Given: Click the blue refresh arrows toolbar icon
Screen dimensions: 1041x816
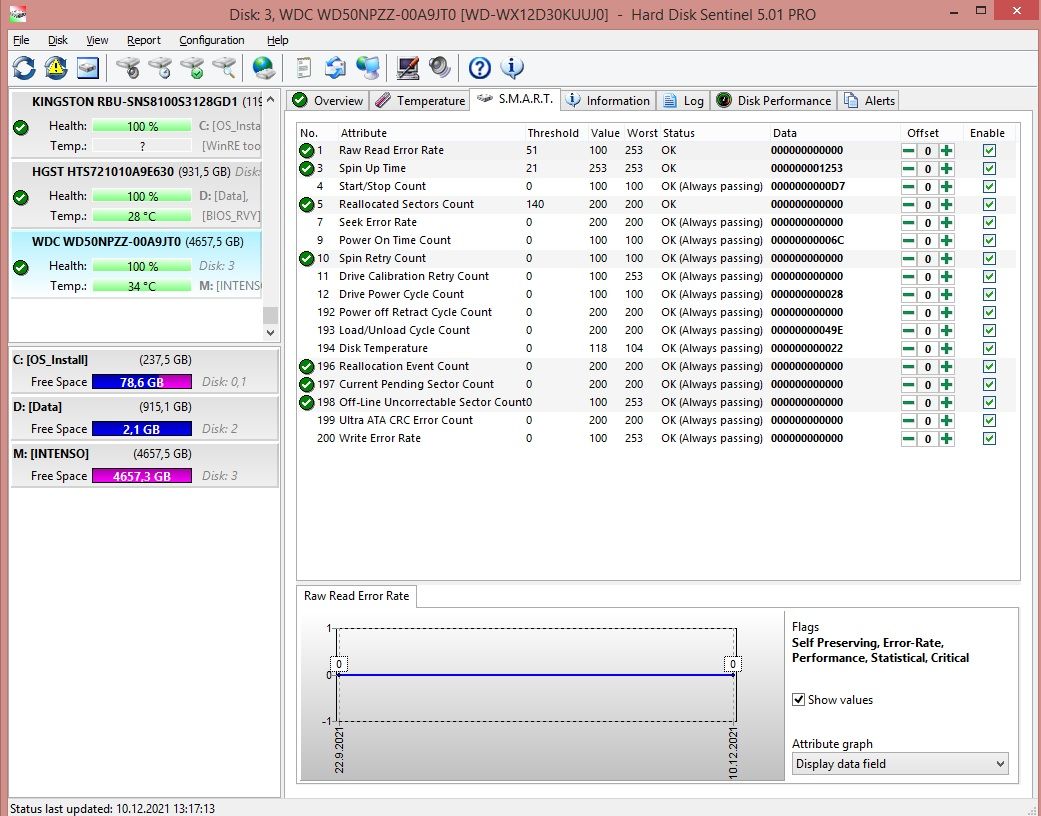Looking at the screenshot, I should [x=24, y=68].
